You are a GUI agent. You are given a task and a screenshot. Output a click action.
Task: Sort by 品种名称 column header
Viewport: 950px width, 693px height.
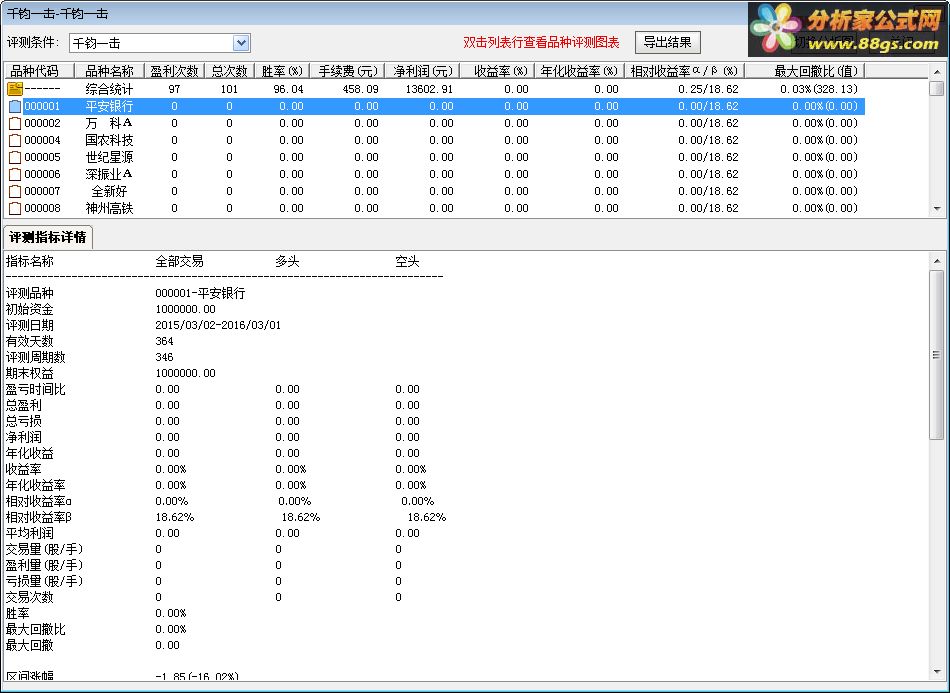(x=109, y=71)
